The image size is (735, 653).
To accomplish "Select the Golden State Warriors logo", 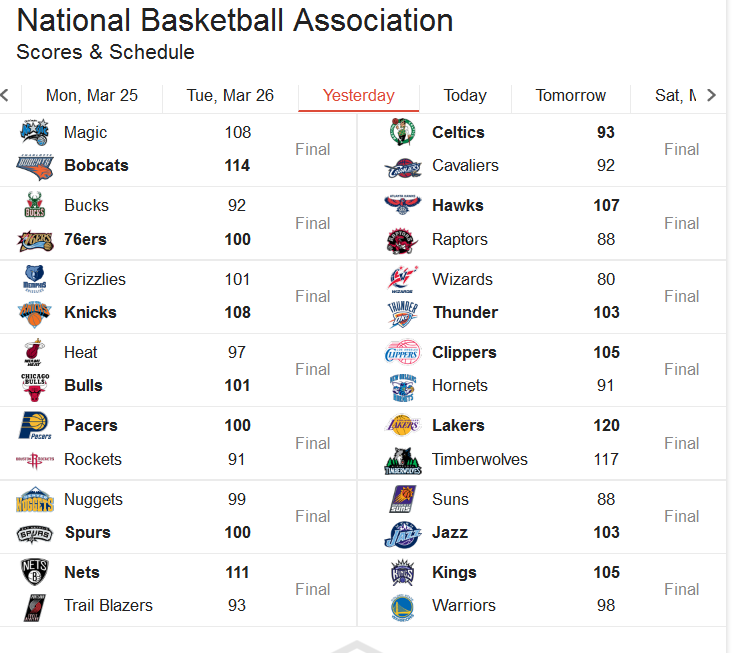I will (403, 606).
